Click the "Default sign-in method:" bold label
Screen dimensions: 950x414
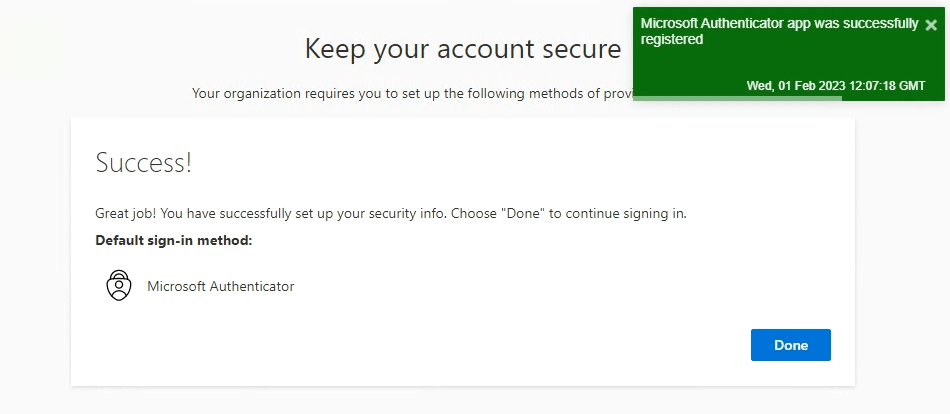[174, 240]
